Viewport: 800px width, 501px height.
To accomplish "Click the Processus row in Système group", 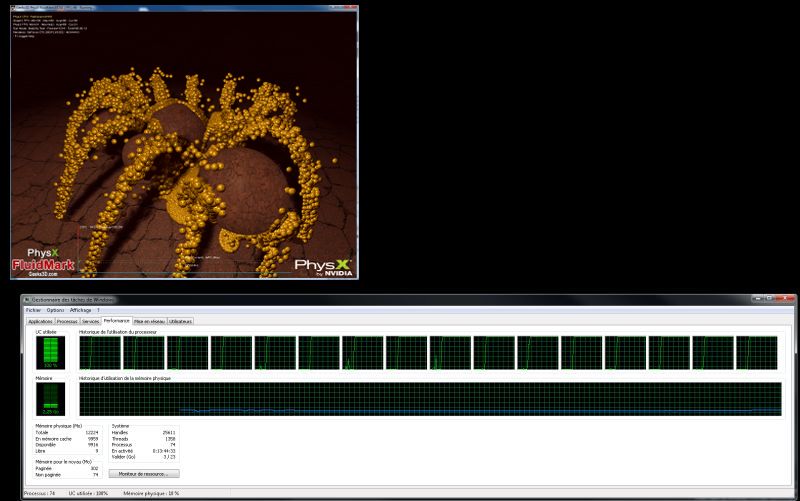I will click(x=143, y=445).
